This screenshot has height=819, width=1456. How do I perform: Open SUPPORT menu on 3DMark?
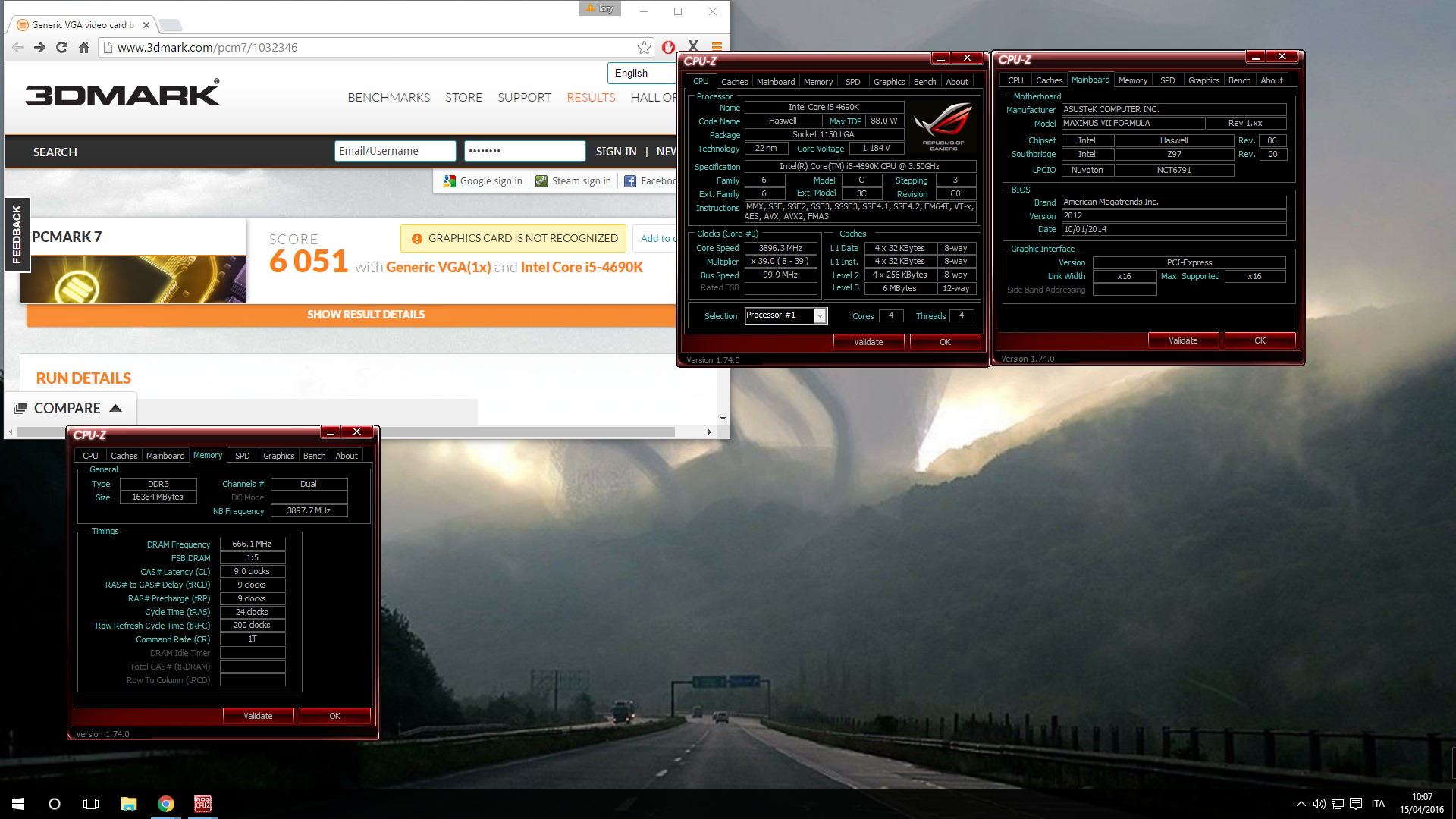tap(524, 98)
